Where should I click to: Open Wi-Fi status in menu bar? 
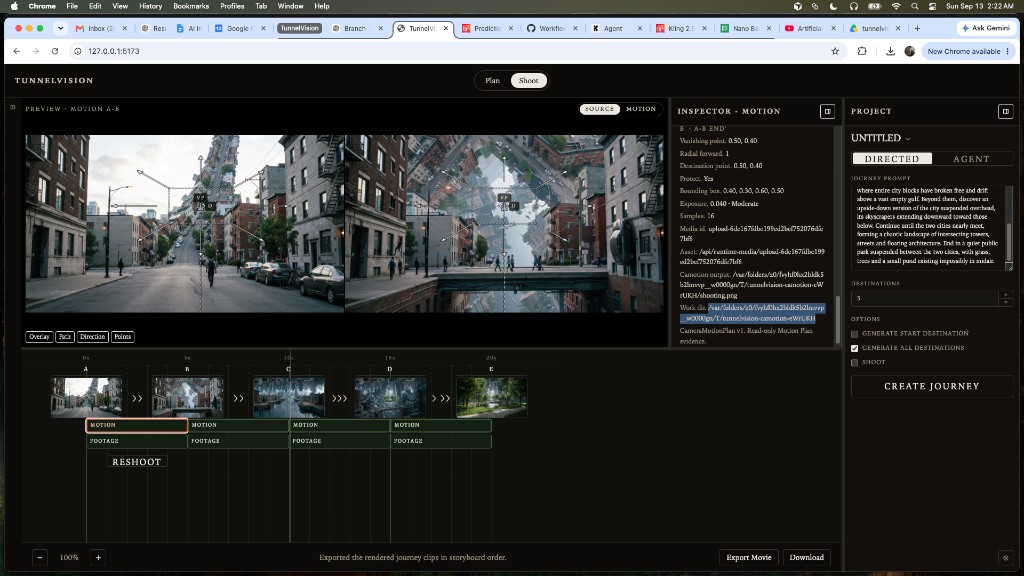[x=896, y=6]
